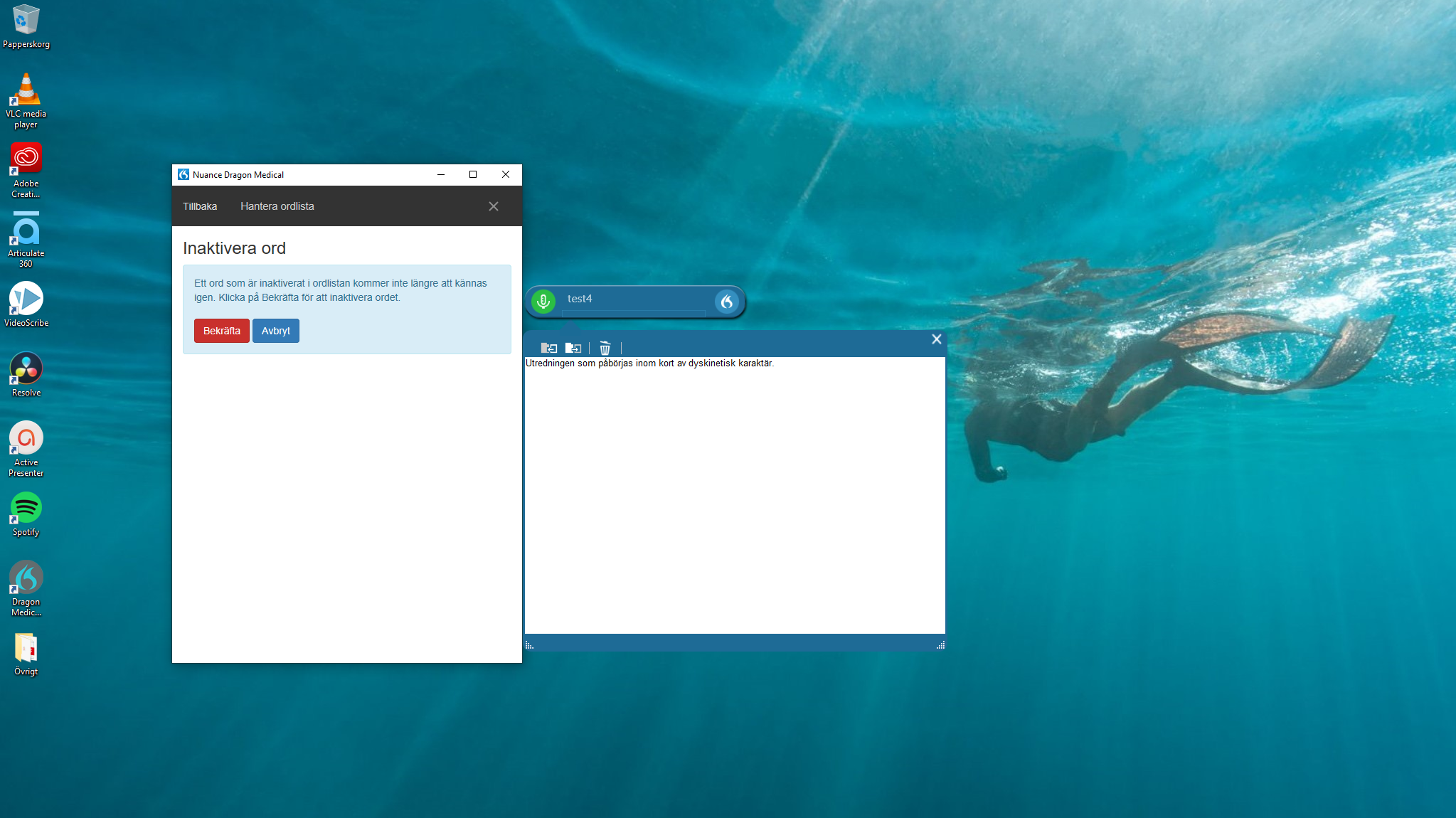Open the Dragon flame menu in DragonBar
This screenshot has height=818, width=1456.
[x=726, y=302]
